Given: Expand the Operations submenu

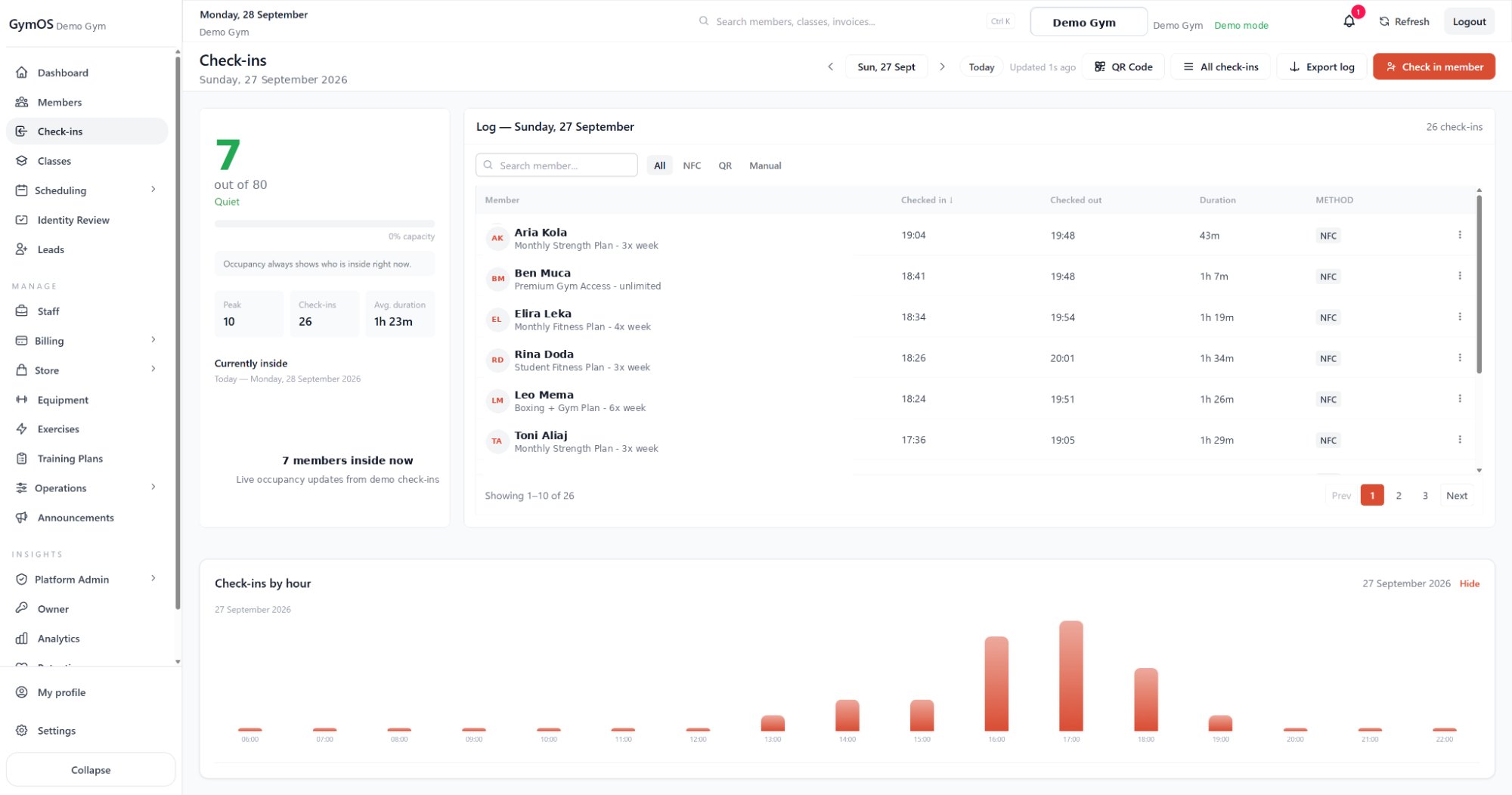Looking at the screenshot, I should pos(153,487).
